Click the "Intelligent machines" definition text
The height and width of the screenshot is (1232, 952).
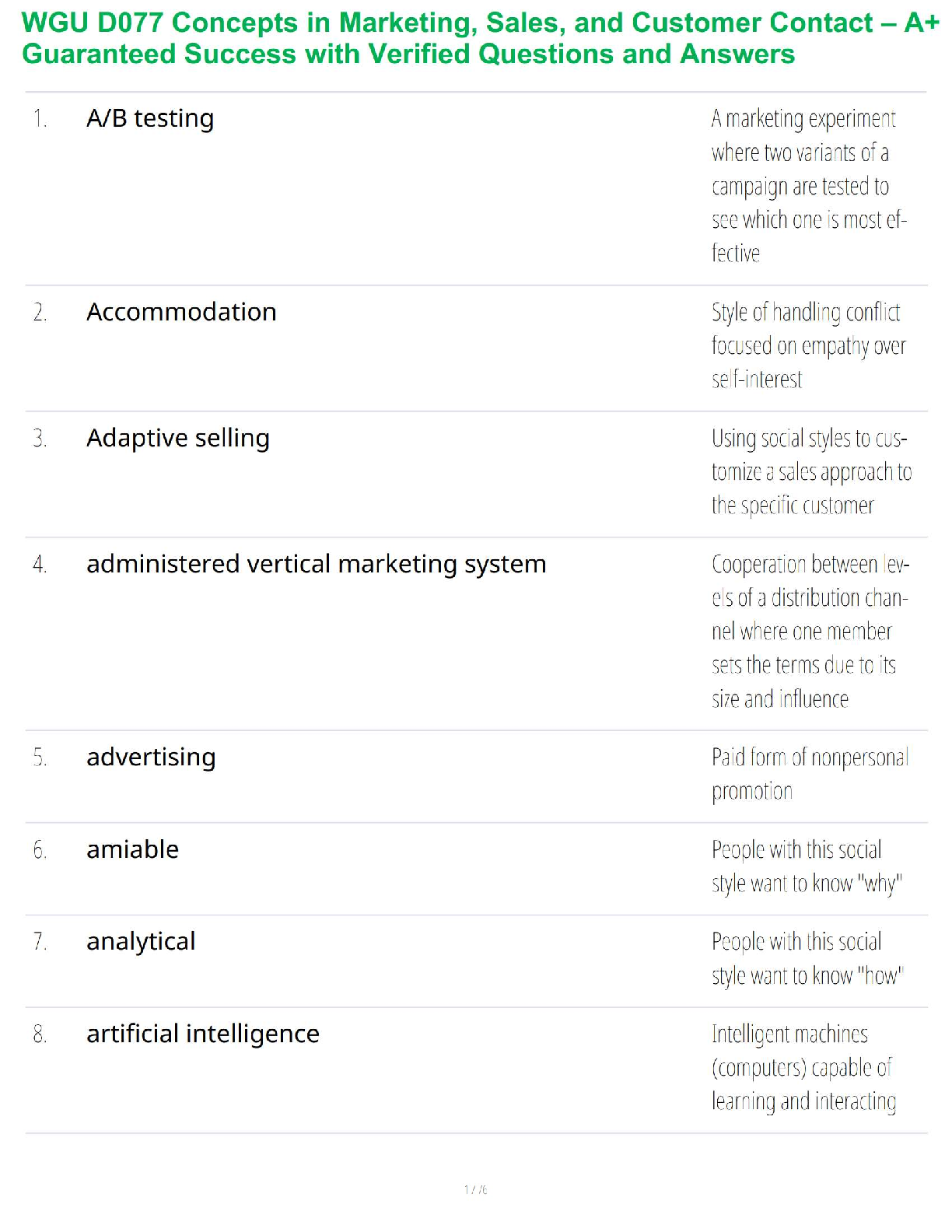(x=803, y=1067)
